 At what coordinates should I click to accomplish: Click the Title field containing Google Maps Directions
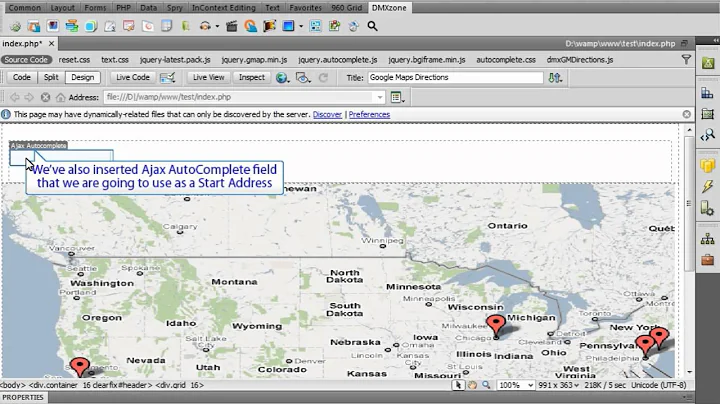coord(455,78)
